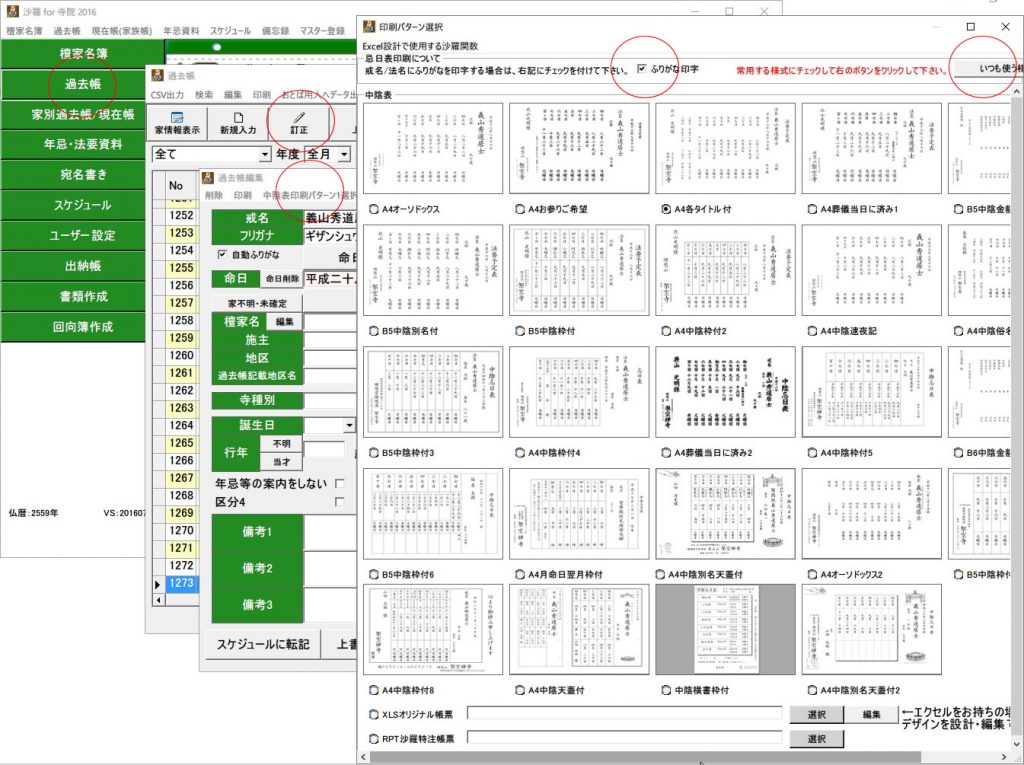Click the green 檀家名簿 sidebar button
1024x765 pixels.
click(x=82, y=54)
